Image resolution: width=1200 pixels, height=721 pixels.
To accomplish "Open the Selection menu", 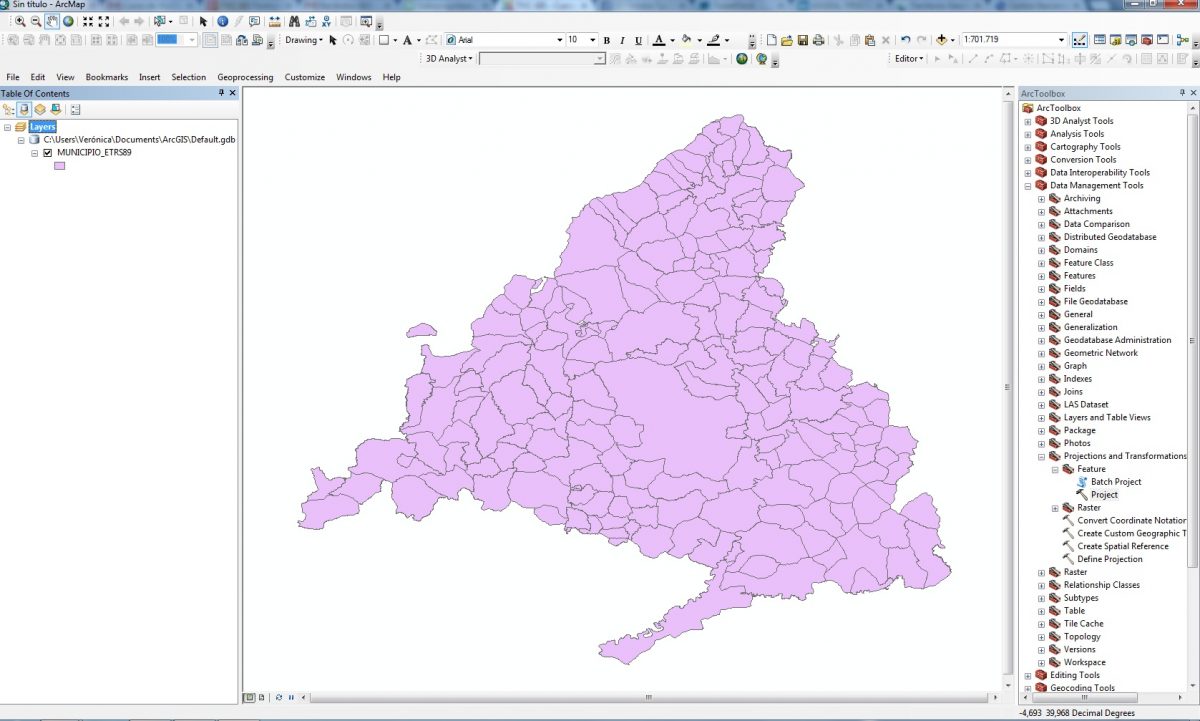I will [187, 76].
